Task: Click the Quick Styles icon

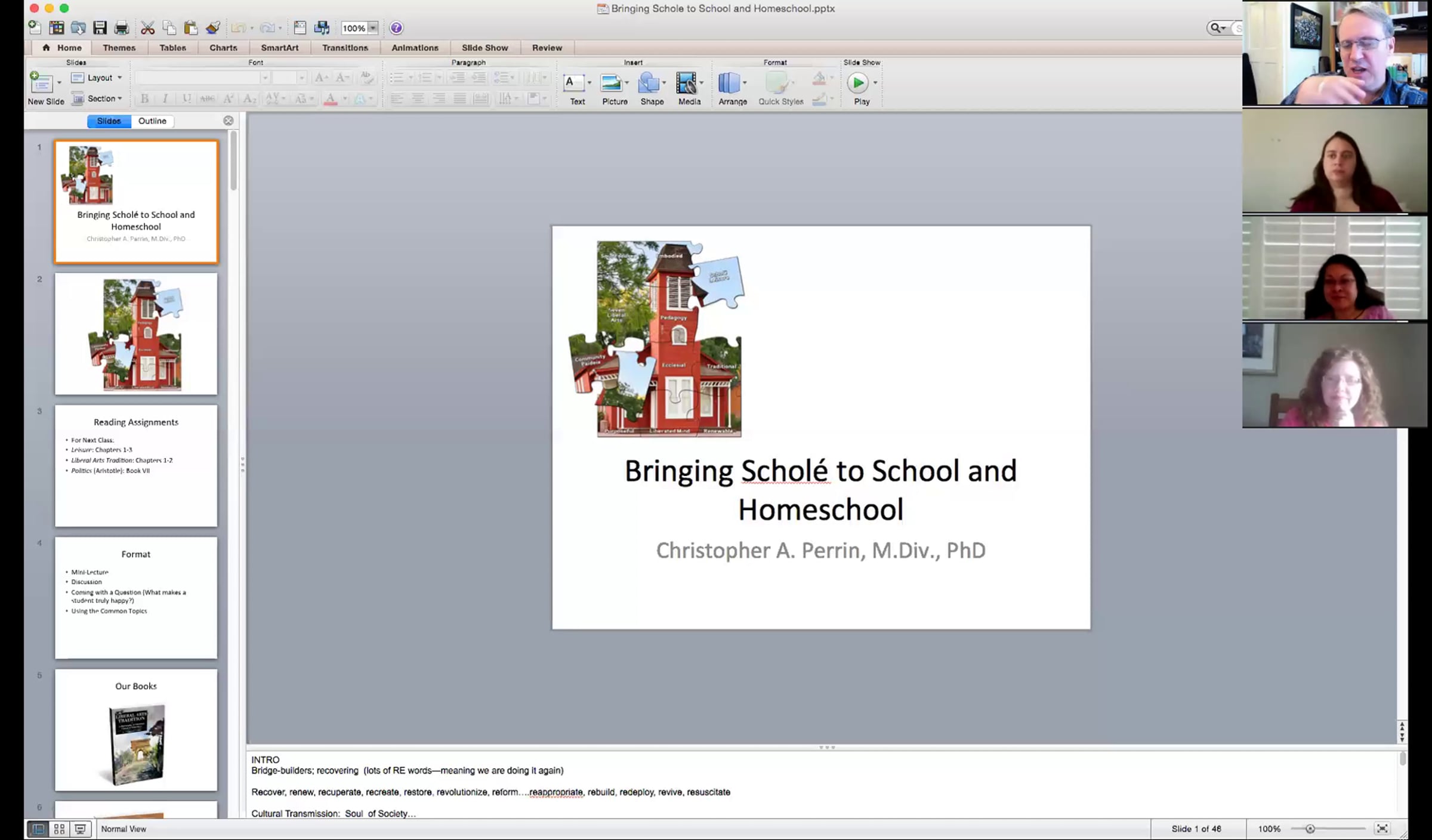Action: pos(777,83)
